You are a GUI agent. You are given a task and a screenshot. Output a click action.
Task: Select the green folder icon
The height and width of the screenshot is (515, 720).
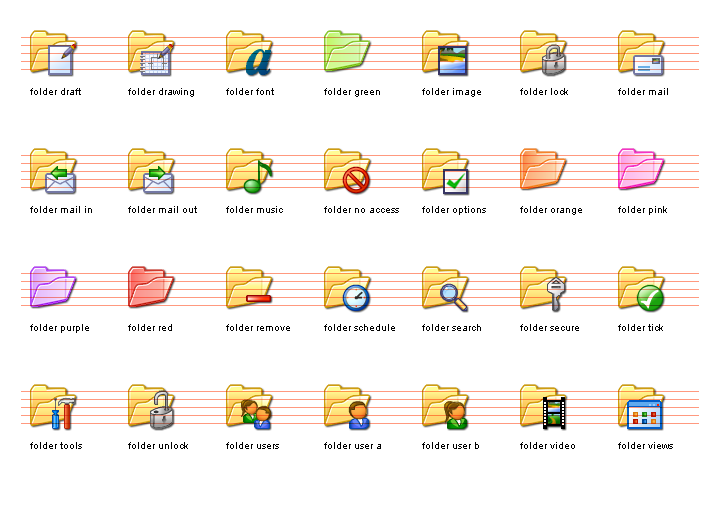click(x=347, y=52)
